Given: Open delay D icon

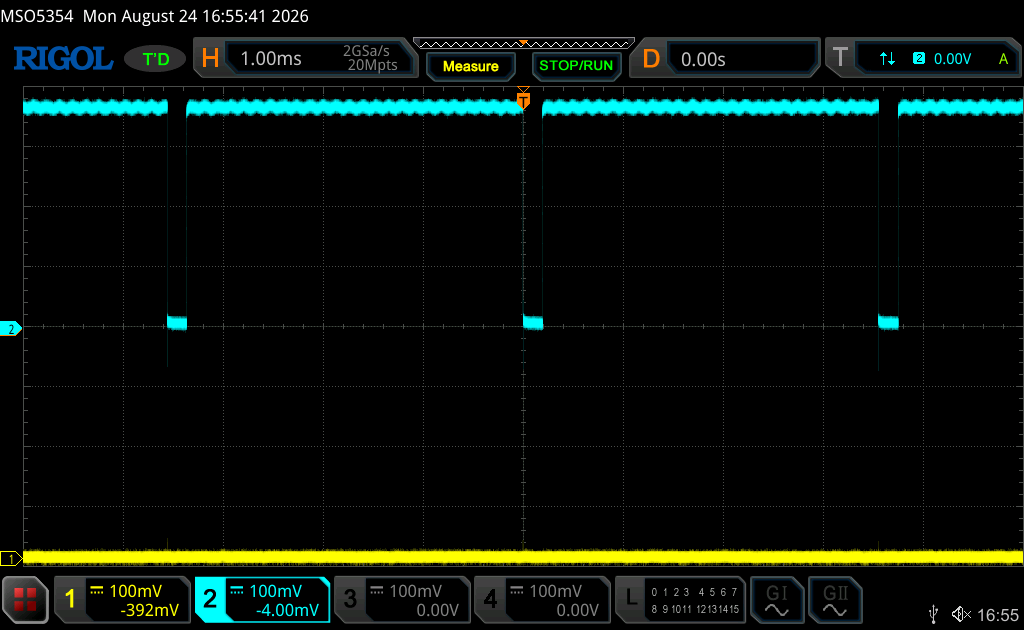Looking at the screenshot, I should pyautogui.click(x=650, y=59).
